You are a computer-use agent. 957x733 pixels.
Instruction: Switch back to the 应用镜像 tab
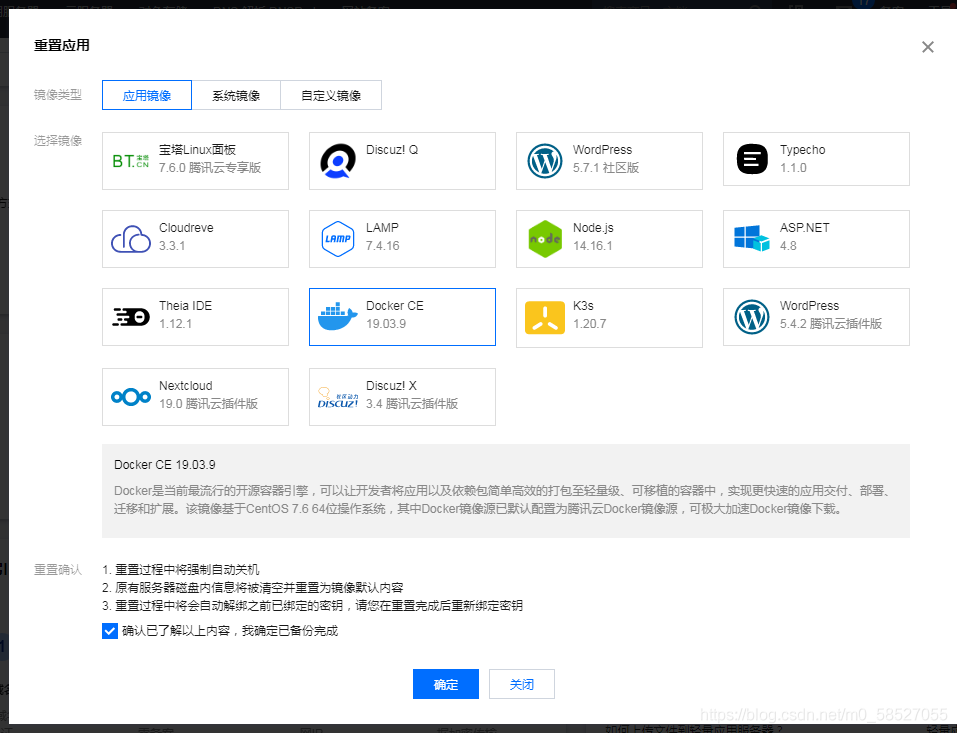pyautogui.click(x=144, y=95)
